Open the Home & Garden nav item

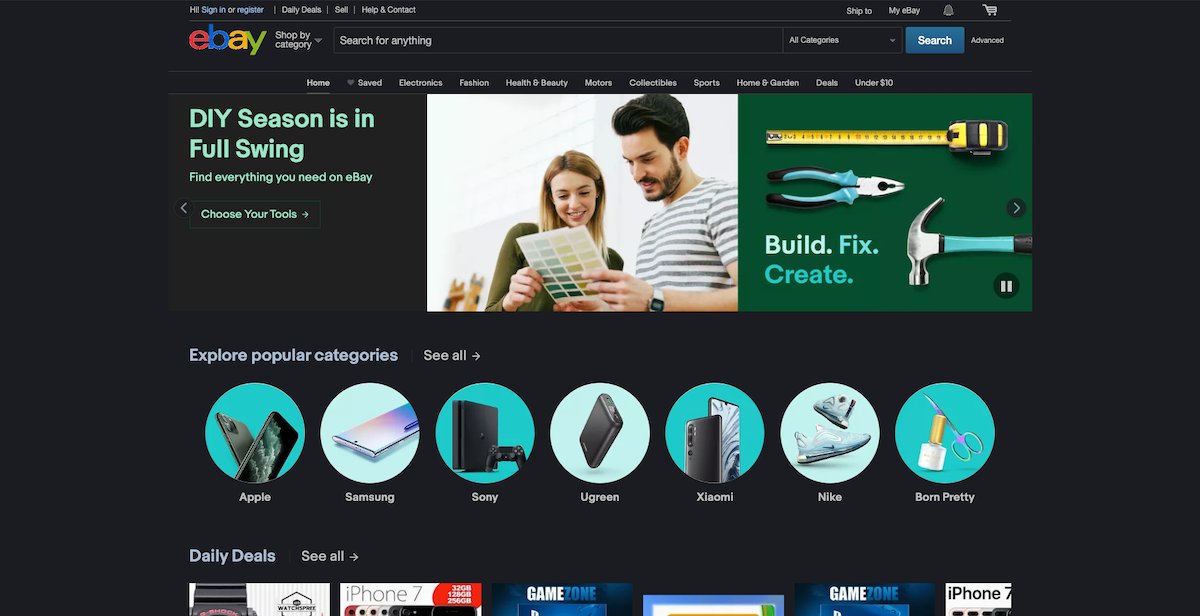768,83
